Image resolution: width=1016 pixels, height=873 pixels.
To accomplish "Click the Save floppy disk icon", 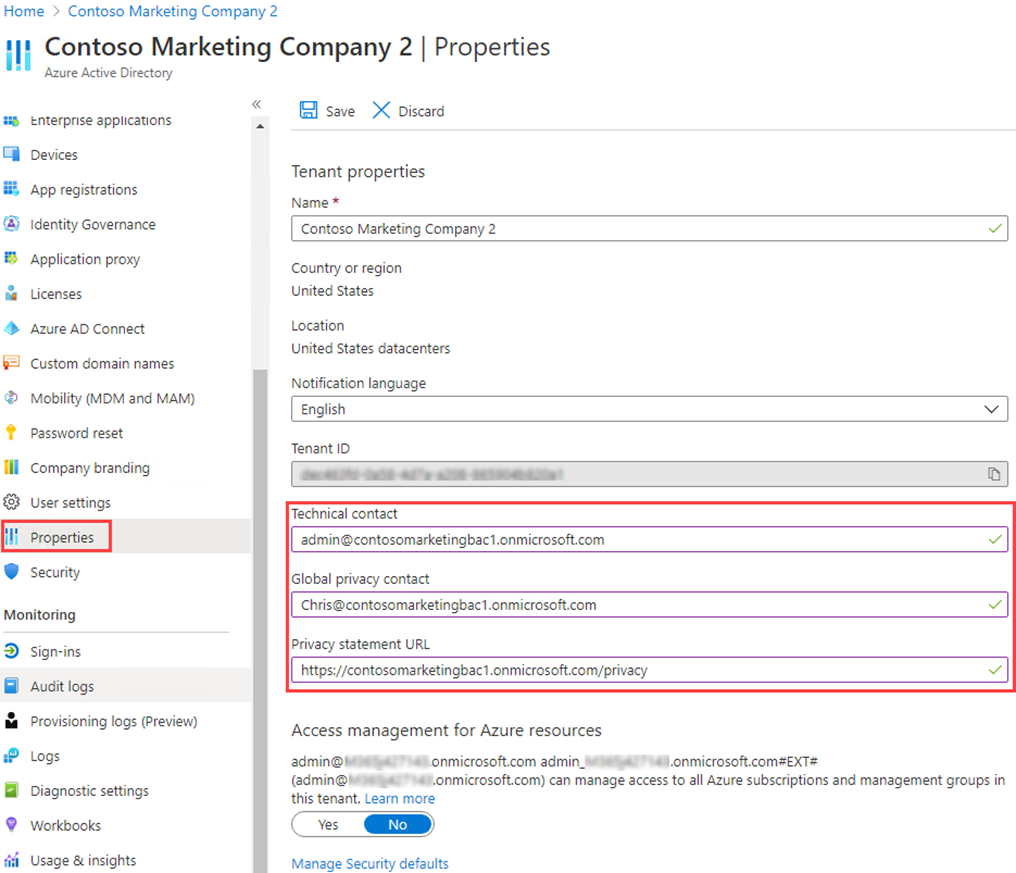I will pyautogui.click(x=308, y=110).
